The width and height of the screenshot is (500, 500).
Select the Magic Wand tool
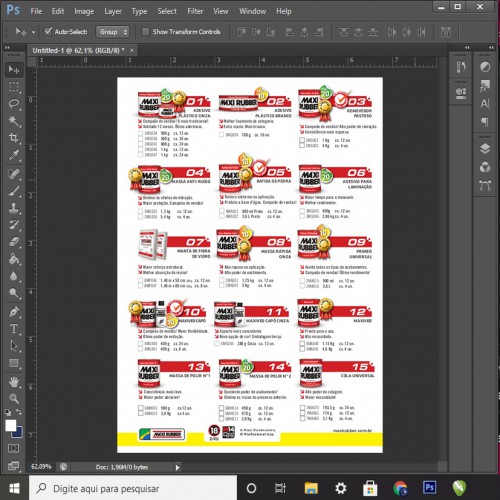click(x=14, y=121)
